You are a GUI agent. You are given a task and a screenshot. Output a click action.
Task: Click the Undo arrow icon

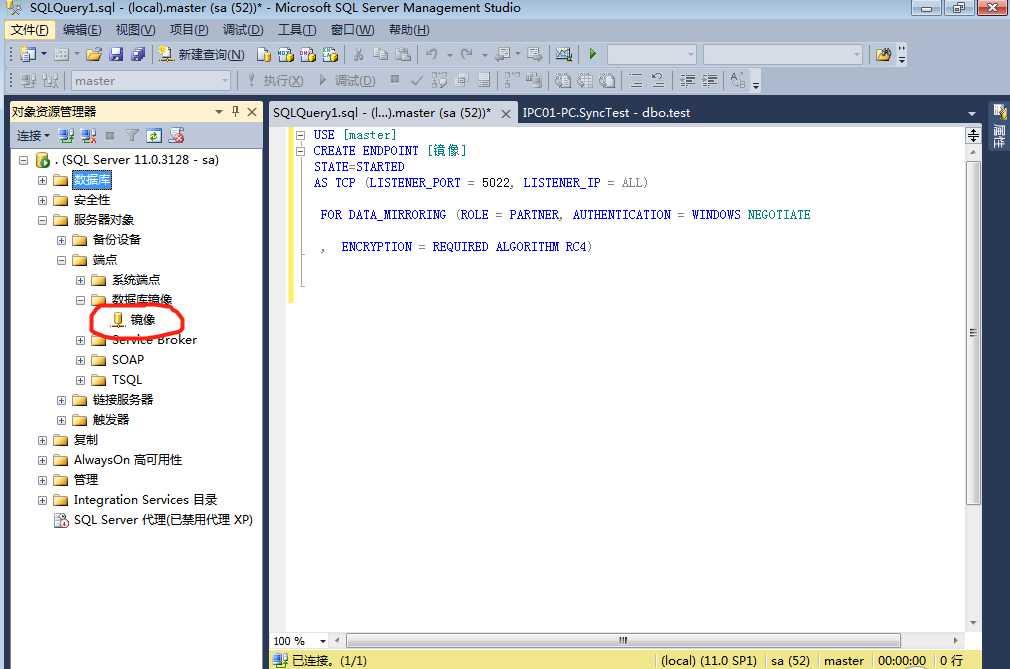coord(432,55)
